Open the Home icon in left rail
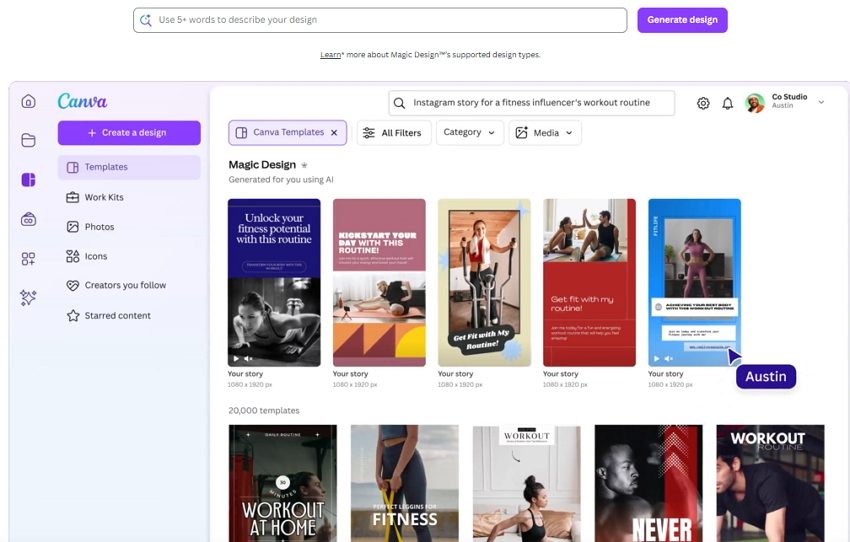This screenshot has height=542, width=850. [x=28, y=101]
